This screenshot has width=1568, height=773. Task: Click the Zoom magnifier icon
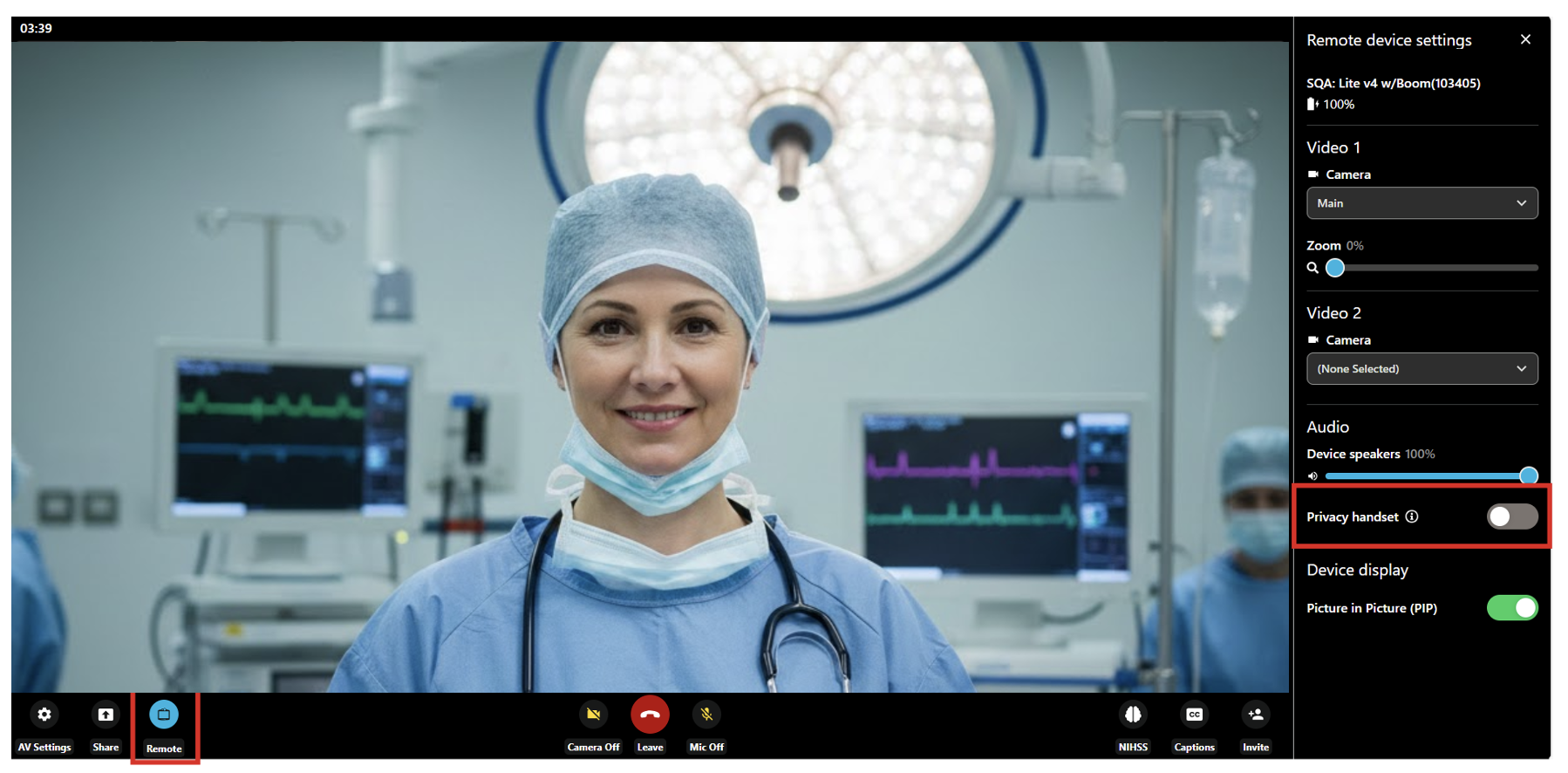[1312, 268]
